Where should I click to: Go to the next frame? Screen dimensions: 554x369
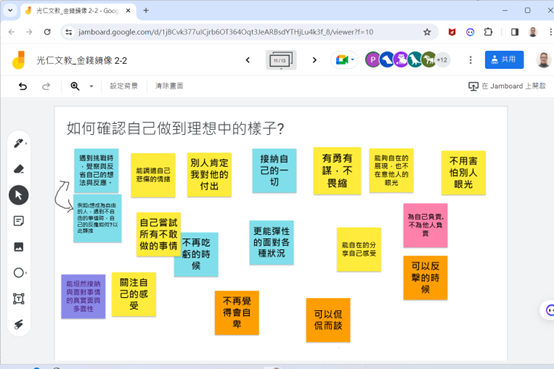point(314,60)
